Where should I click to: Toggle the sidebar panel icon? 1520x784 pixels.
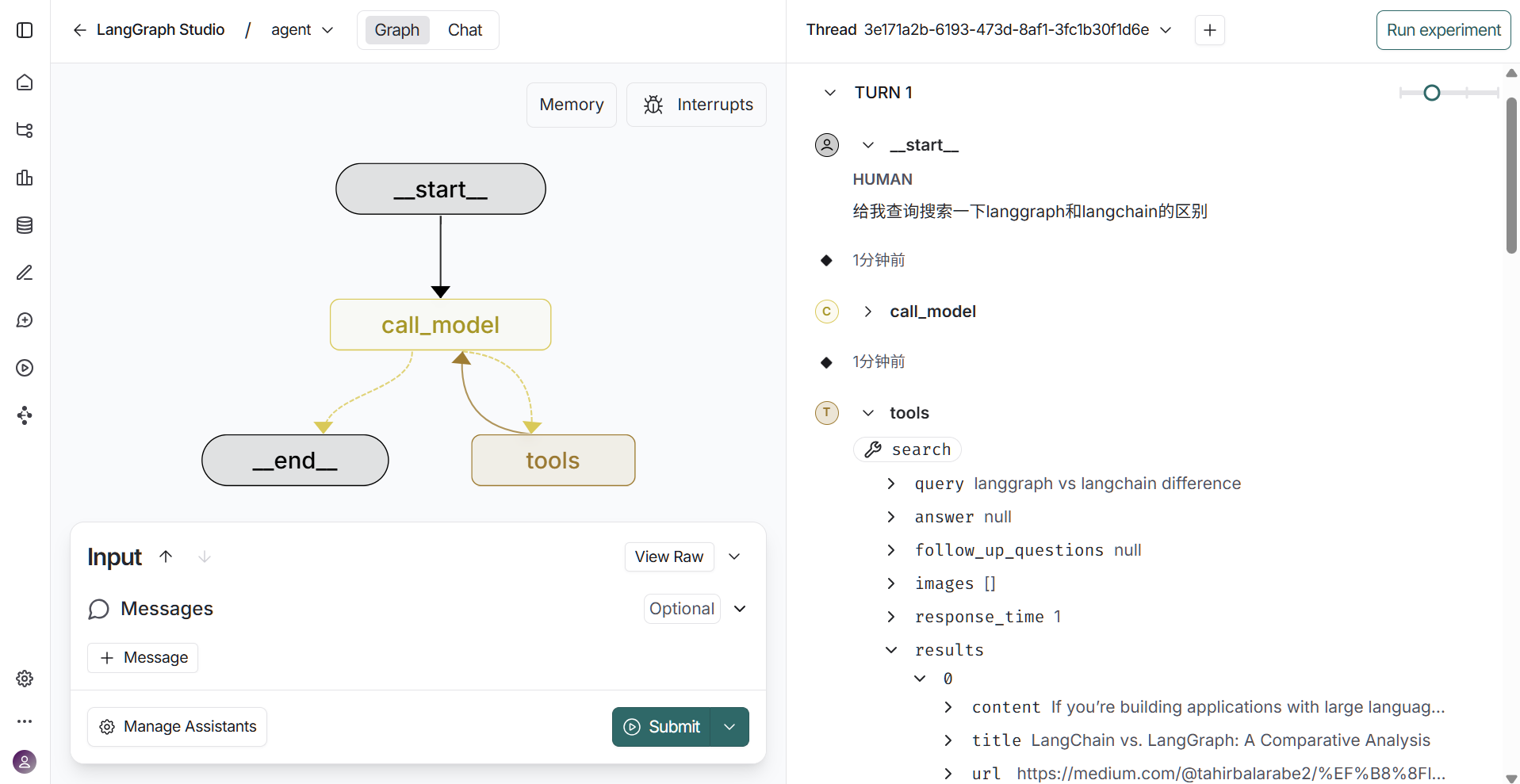(x=25, y=30)
